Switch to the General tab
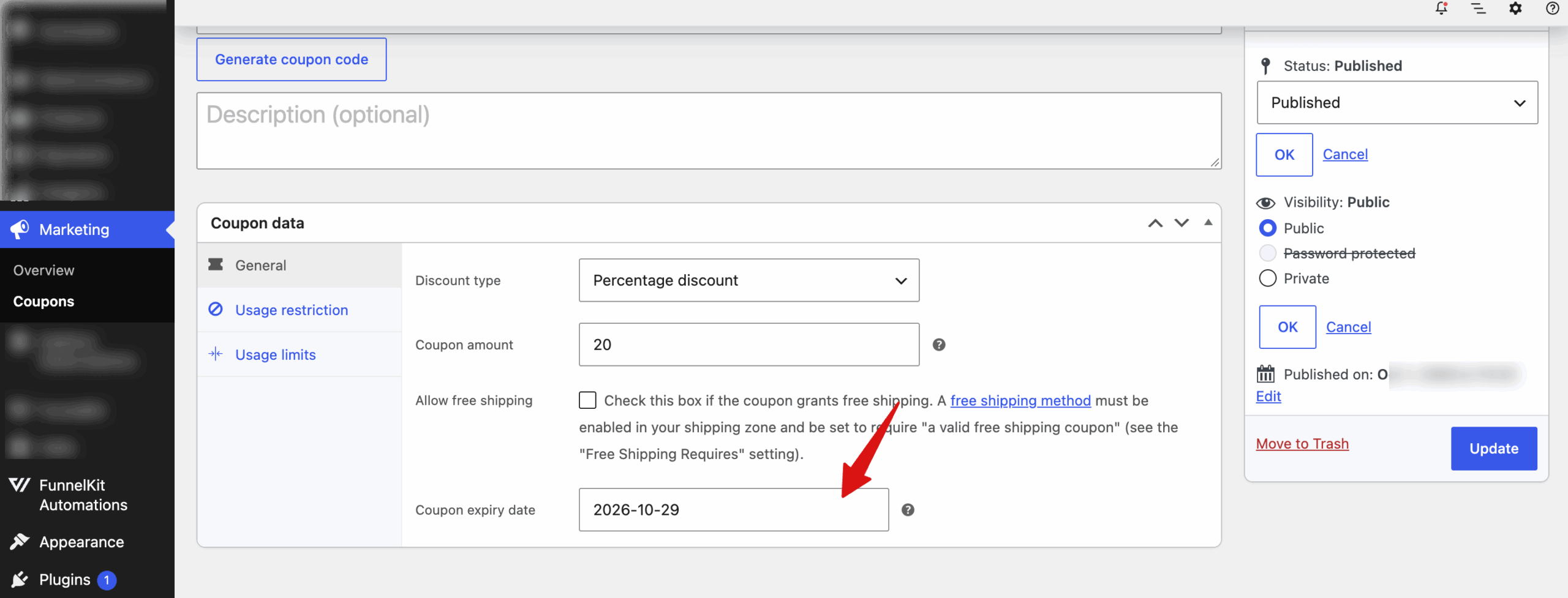This screenshot has height=598, width=1568. coord(300,266)
